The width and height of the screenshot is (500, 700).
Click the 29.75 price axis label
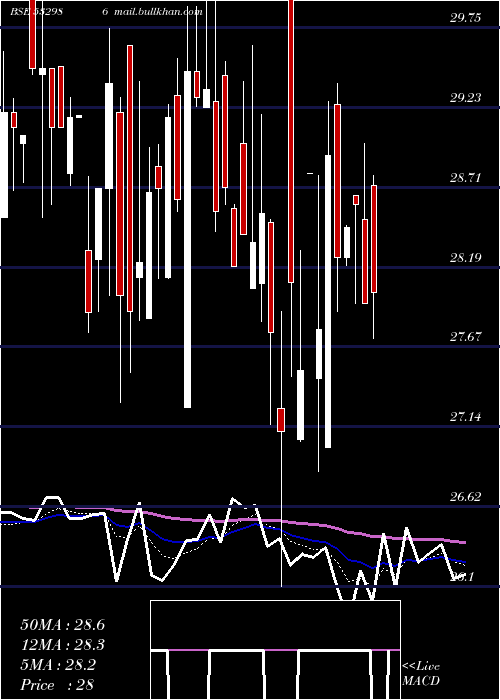point(466,18)
